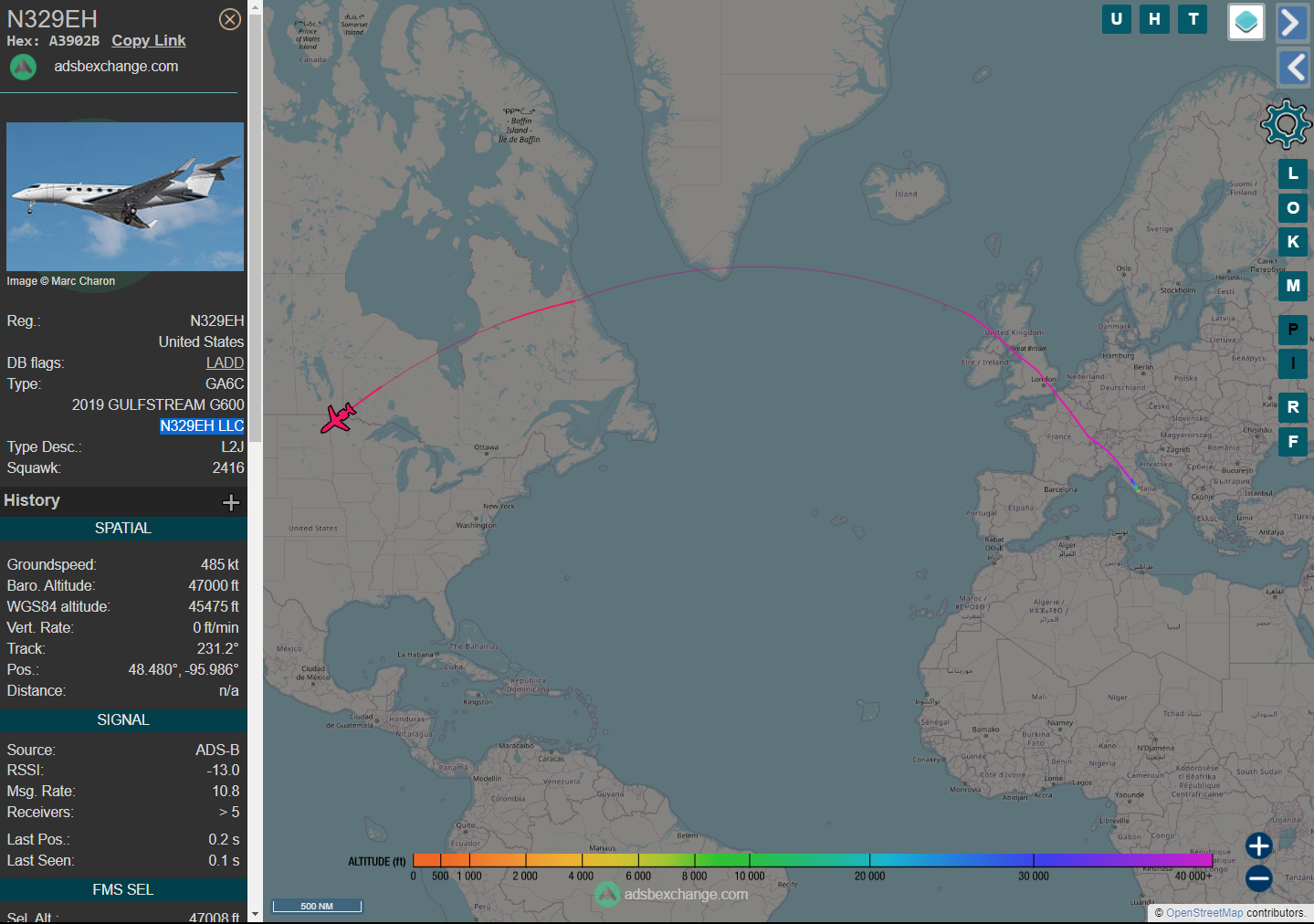Open the map layer selector icon
This screenshot has width=1314, height=924.
coord(1246,22)
